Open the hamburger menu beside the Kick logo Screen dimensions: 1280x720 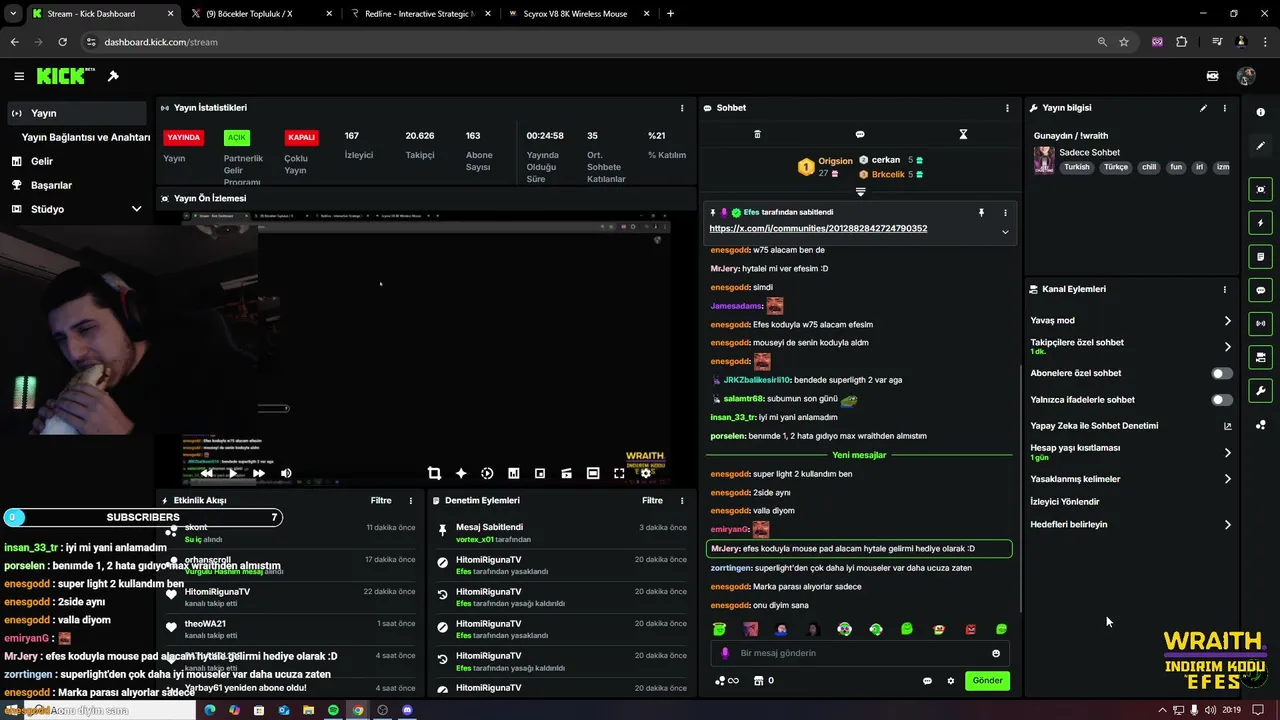pos(19,76)
